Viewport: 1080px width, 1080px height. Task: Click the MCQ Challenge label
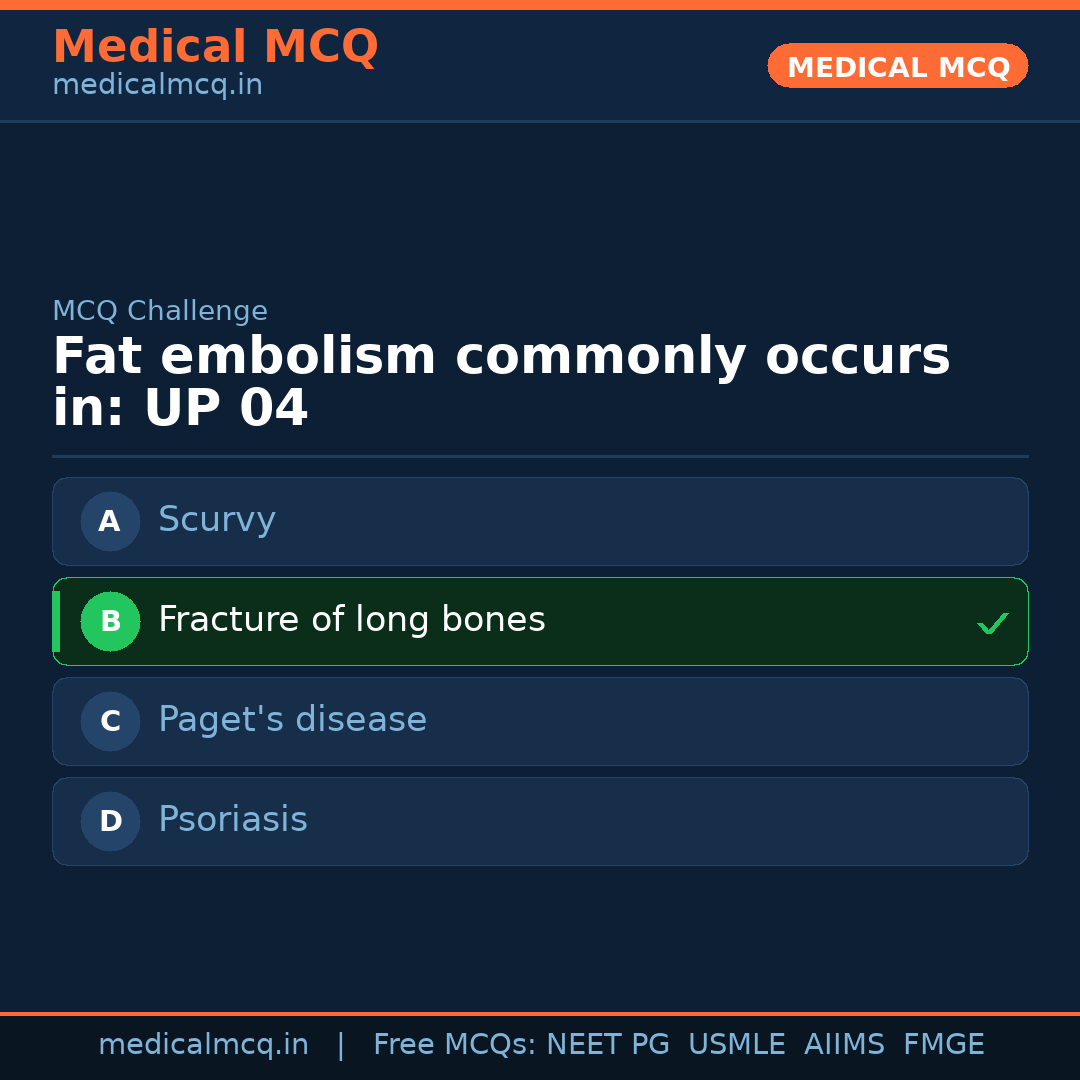point(160,311)
